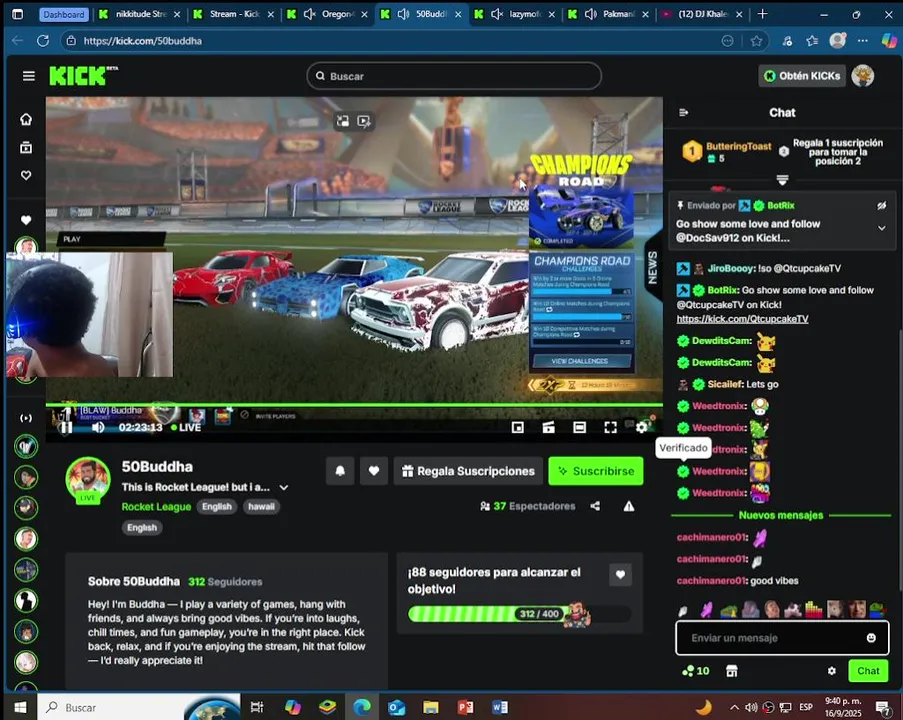
Task: Add page to favorites with star icon
Action: [x=756, y=41]
